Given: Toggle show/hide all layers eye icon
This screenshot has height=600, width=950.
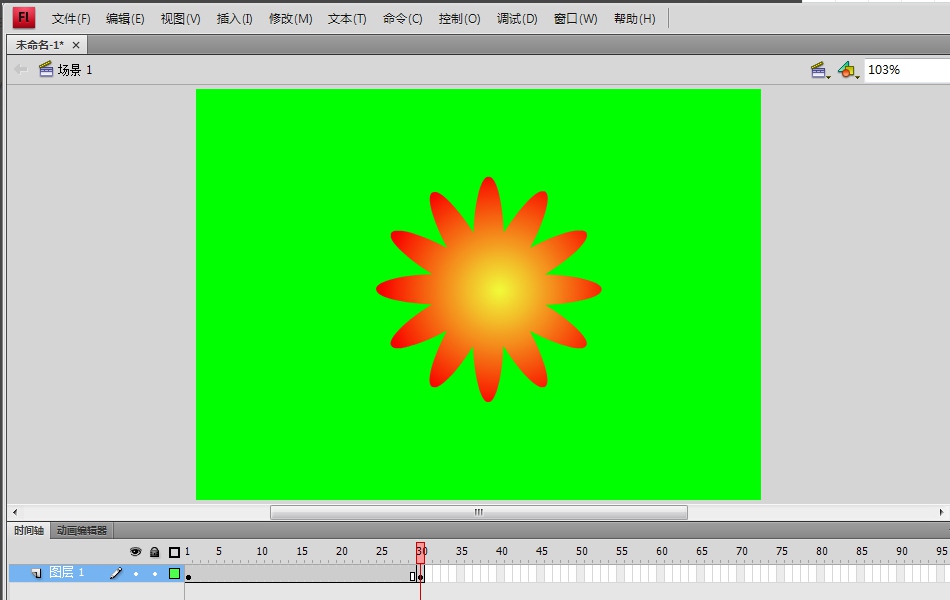Looking at the screenshot, I should [x=135, y=552].
